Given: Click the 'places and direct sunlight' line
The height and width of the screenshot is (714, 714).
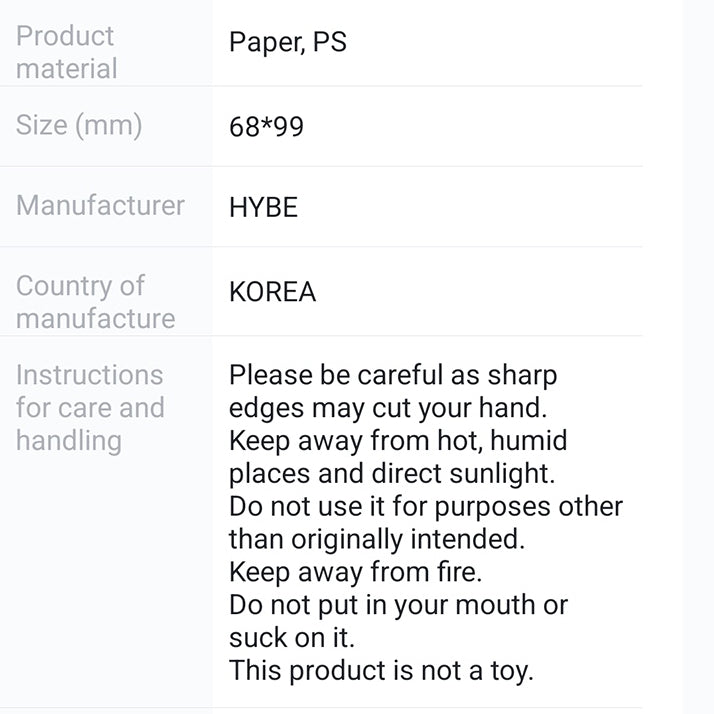Looking at the screenshot, I should (391, 473).
